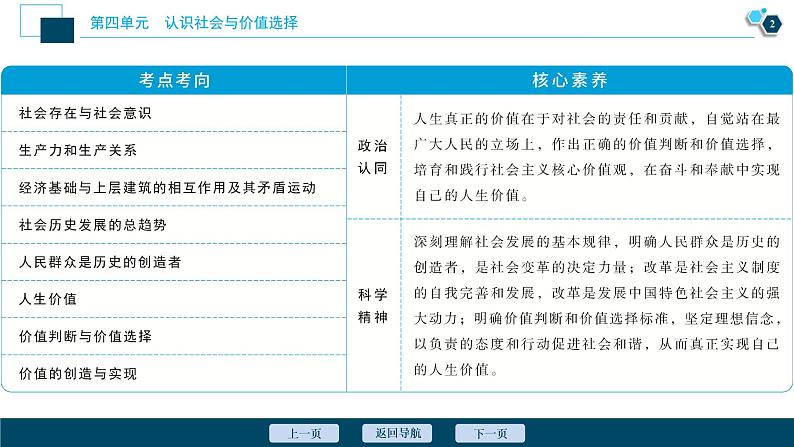The width and height of the screenshot is (794, 447).
Task: Click the 返回导航 navigation button
Action: [x=397, y=433]
